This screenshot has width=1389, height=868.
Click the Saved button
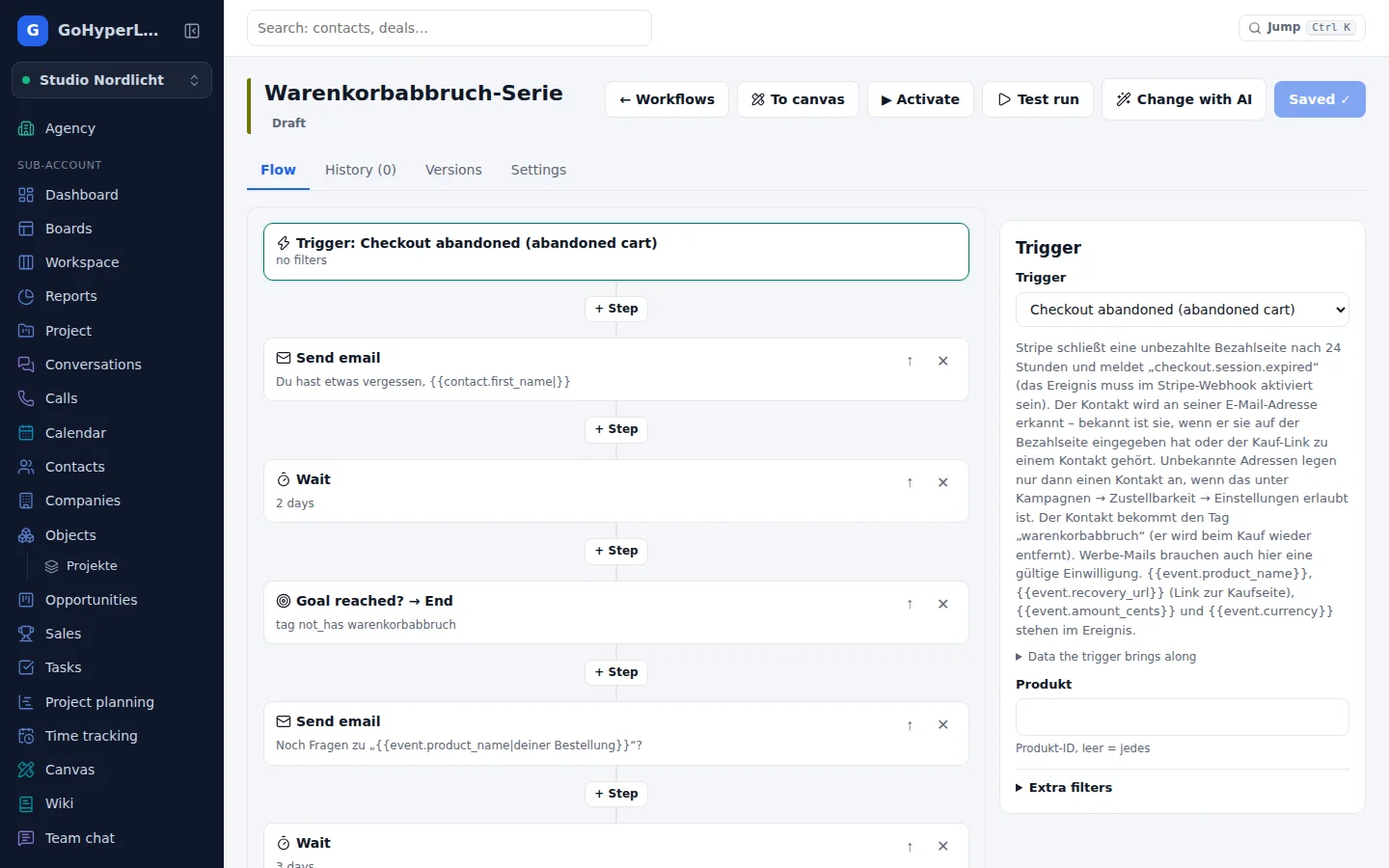tap(1320, 99)
